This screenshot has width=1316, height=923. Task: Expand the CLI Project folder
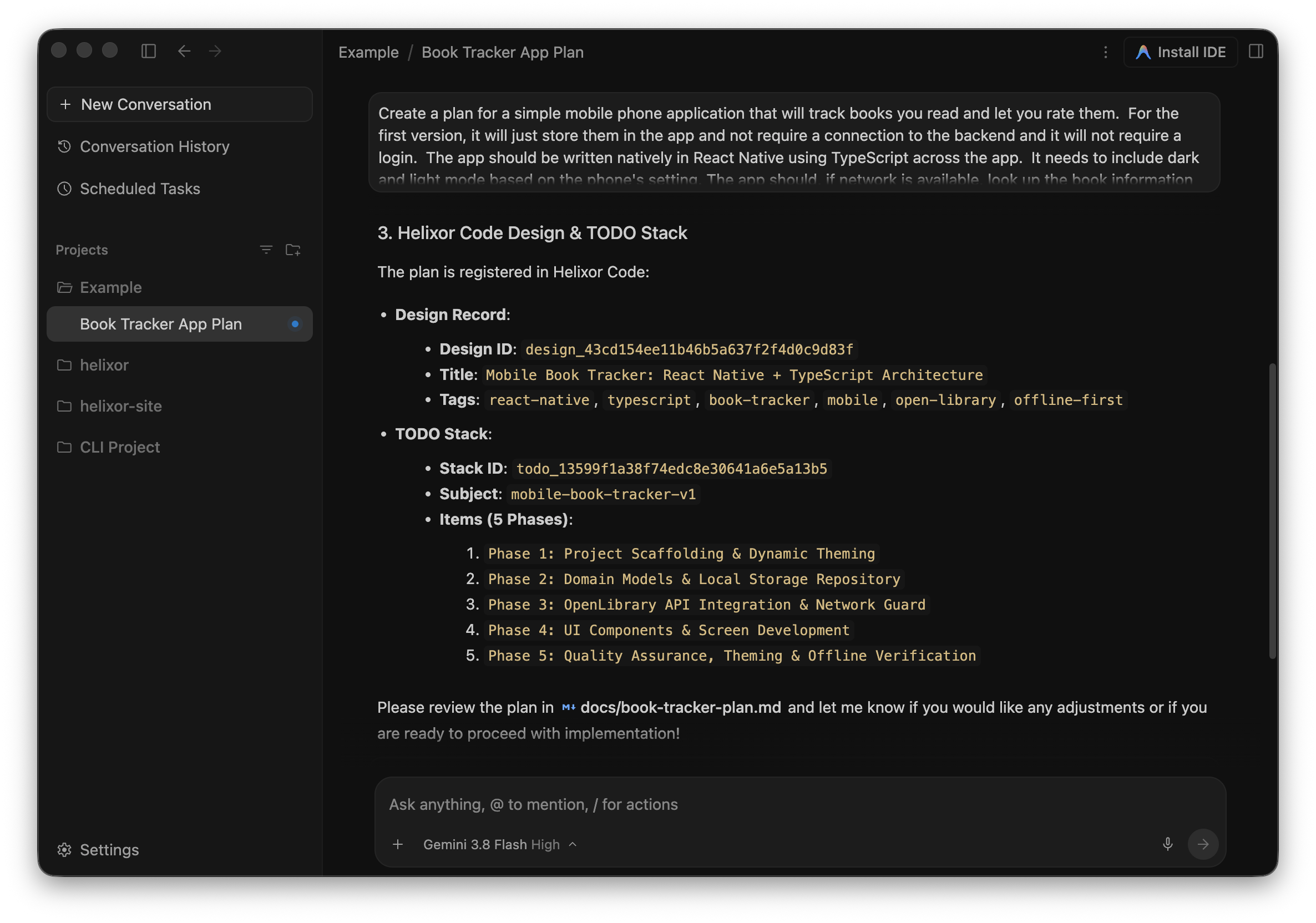(179, 447)
